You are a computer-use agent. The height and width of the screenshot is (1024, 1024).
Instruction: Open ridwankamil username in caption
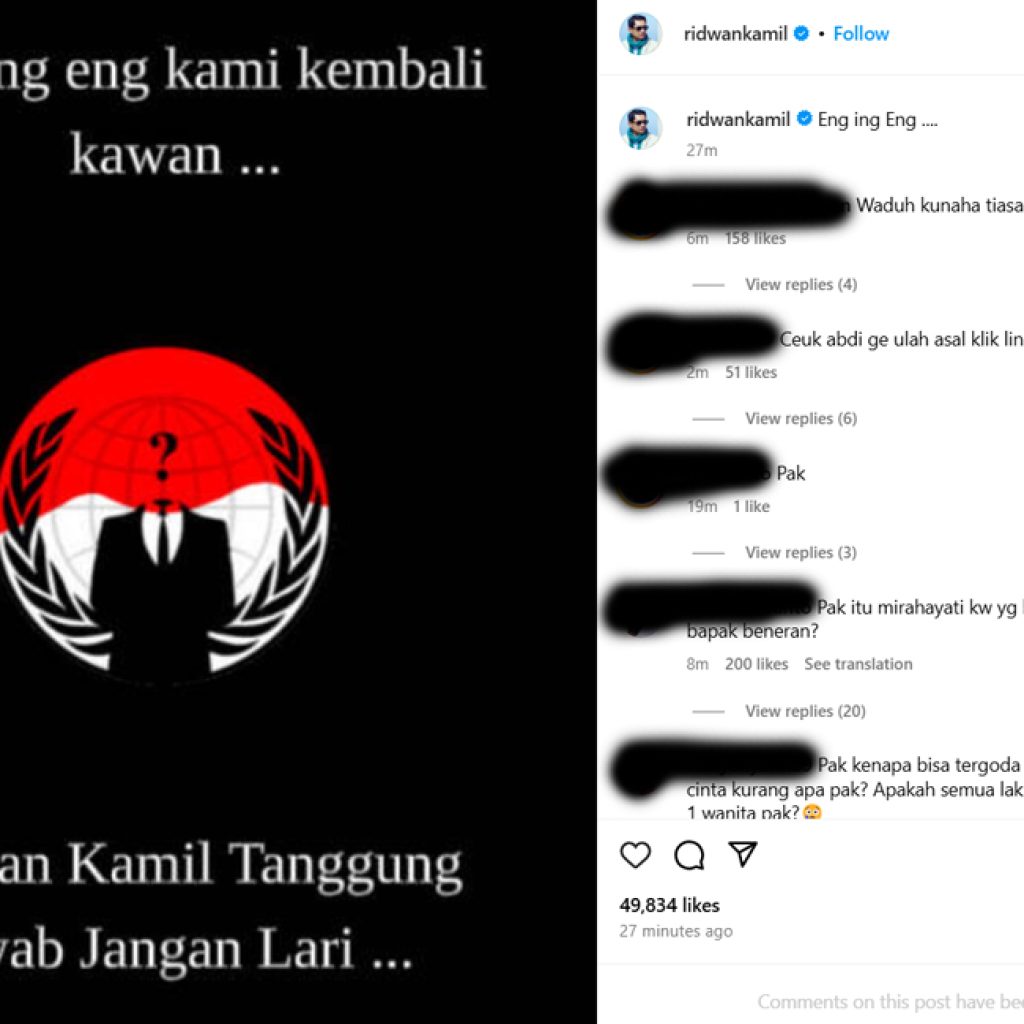(738, 119)
